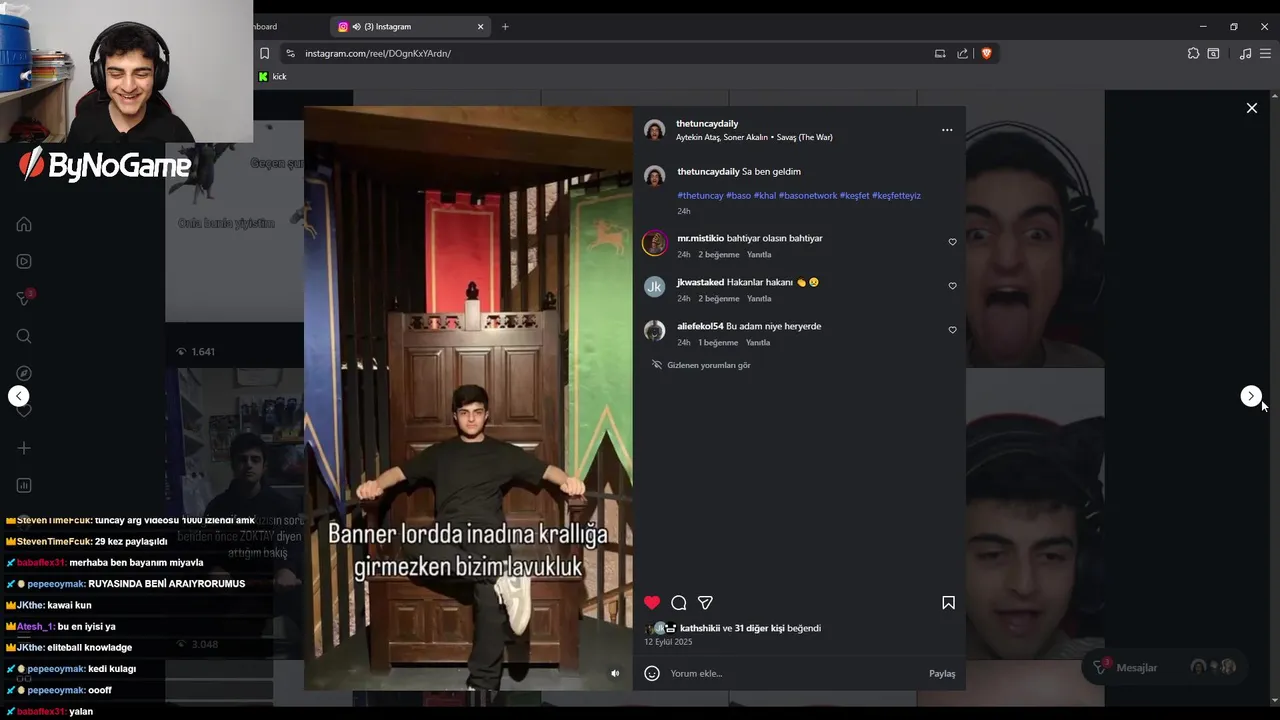The image size is (1280, 720).
Task: Click the browser bookmark icon
Action: (265, 53)
